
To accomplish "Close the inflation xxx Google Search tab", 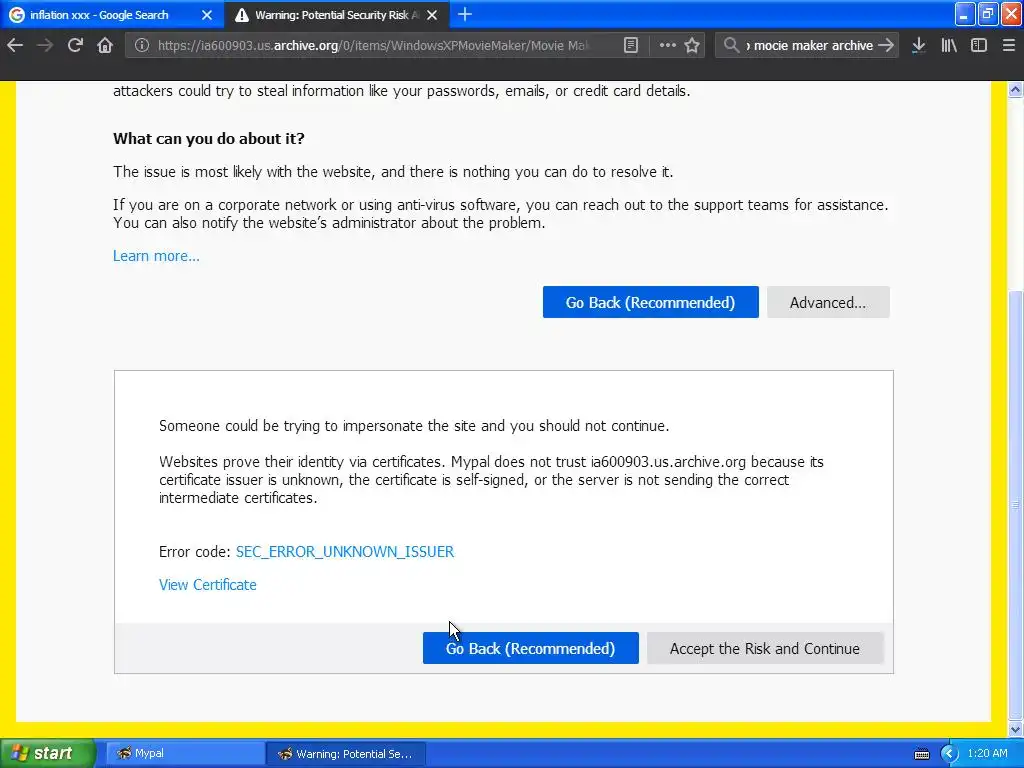I will click(x=207, y=15).
